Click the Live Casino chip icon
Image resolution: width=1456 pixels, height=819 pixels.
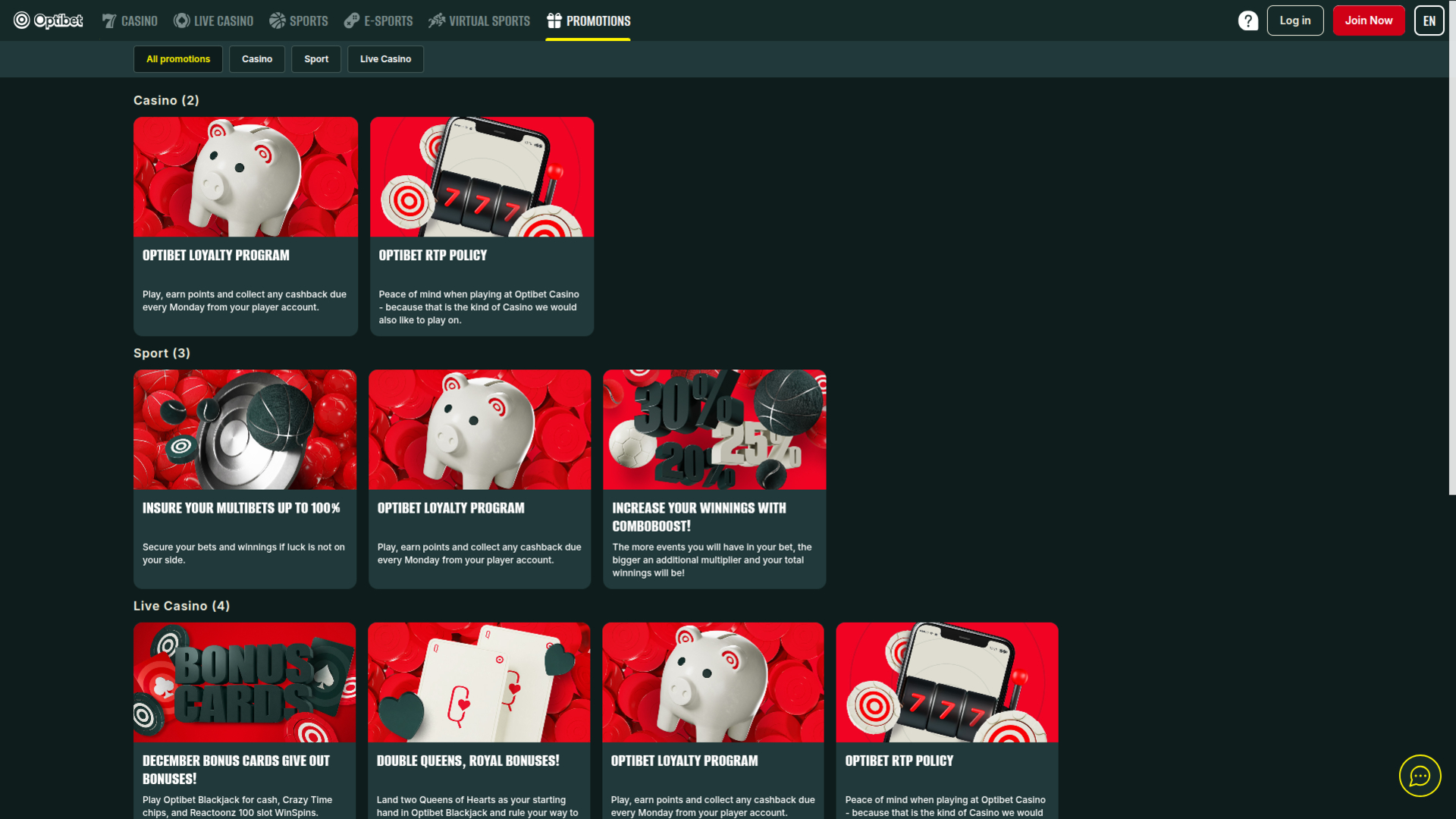[181, 20]
